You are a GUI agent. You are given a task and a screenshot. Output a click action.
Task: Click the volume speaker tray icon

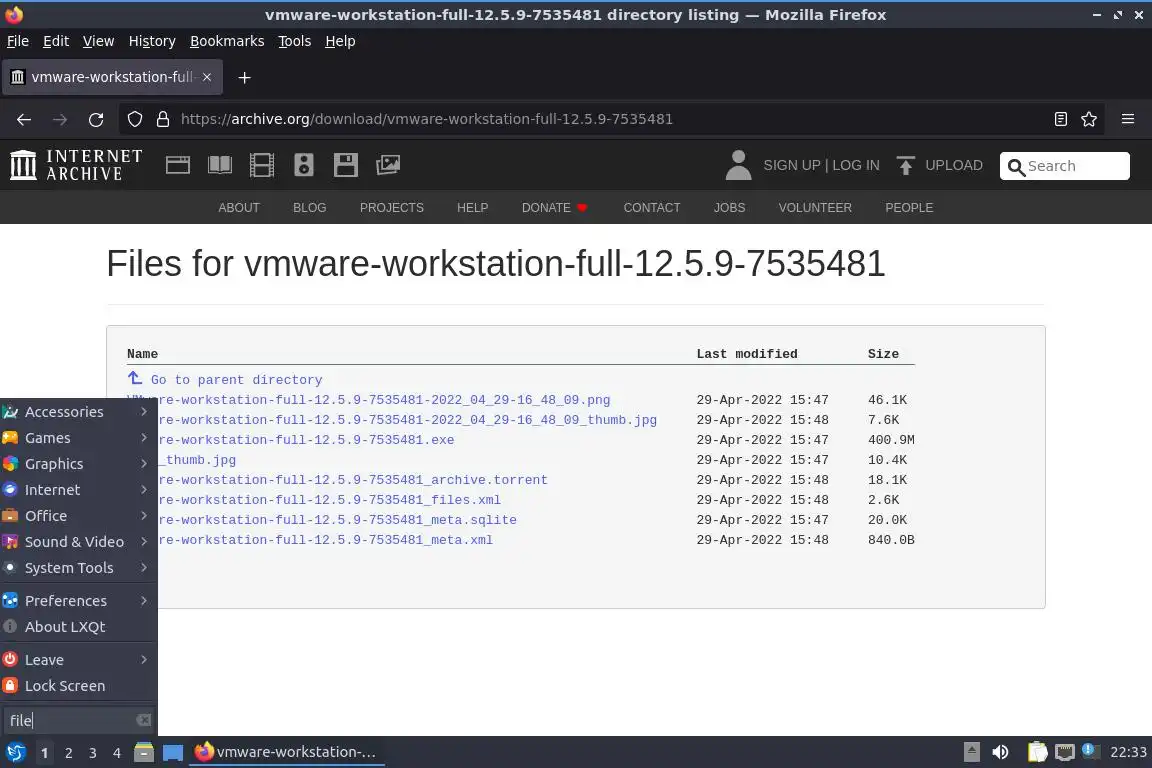click(1000, 752)
